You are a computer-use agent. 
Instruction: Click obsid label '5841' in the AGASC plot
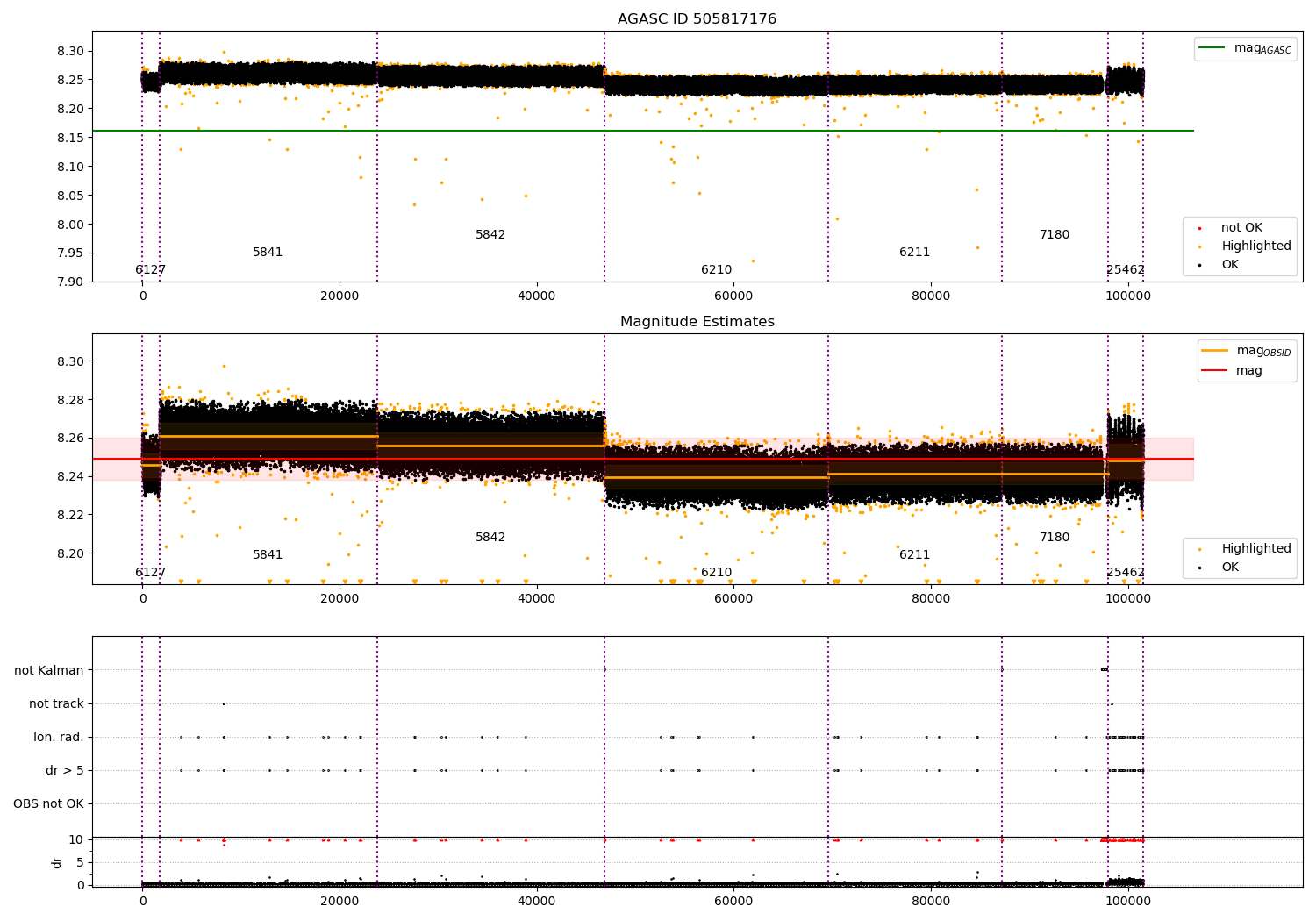point(268,253)
